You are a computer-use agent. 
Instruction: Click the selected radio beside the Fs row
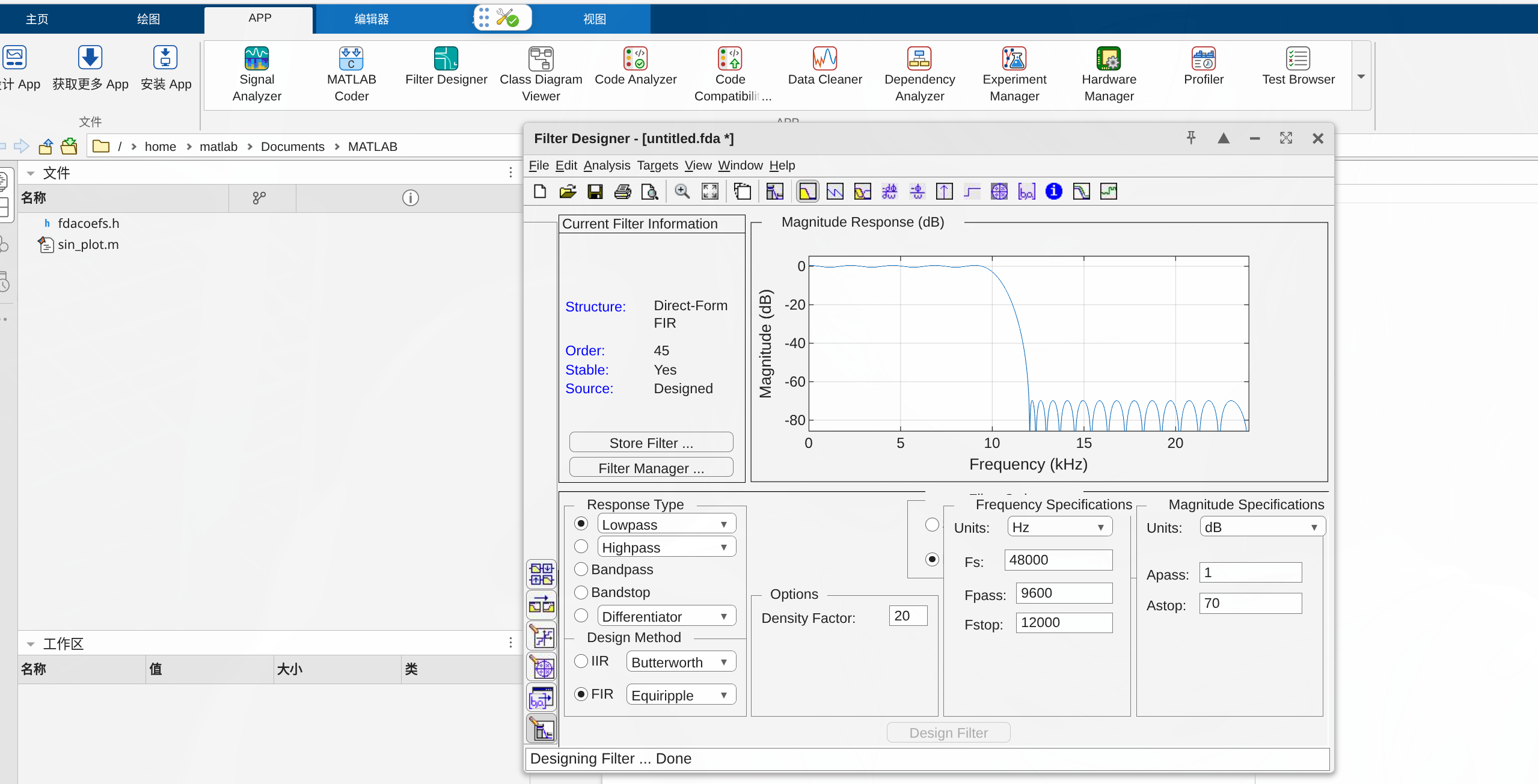click(932, 560)
